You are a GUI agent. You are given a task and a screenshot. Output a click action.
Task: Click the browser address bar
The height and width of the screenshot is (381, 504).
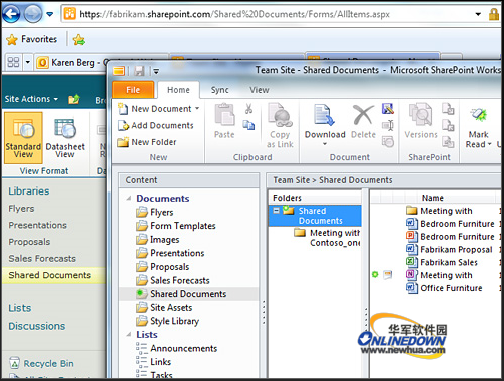click(267, 14)
